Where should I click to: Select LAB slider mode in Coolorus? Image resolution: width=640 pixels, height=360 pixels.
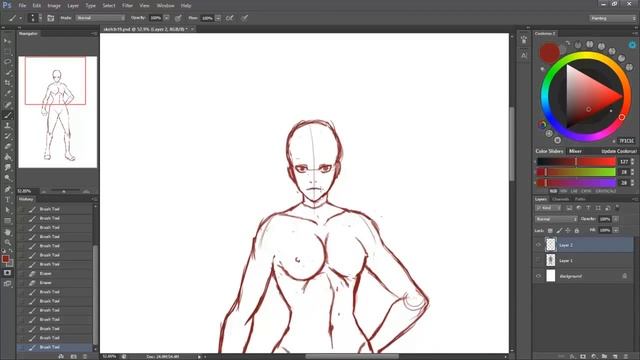[574, 191]
